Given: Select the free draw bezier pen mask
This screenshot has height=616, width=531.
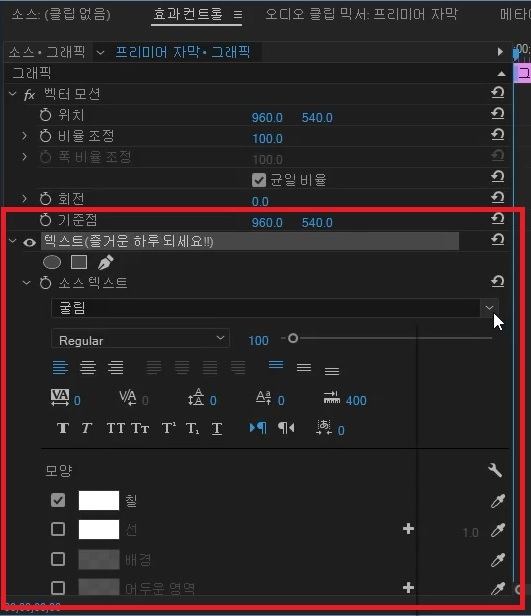Looking at the screenshot, I should 105,262.
